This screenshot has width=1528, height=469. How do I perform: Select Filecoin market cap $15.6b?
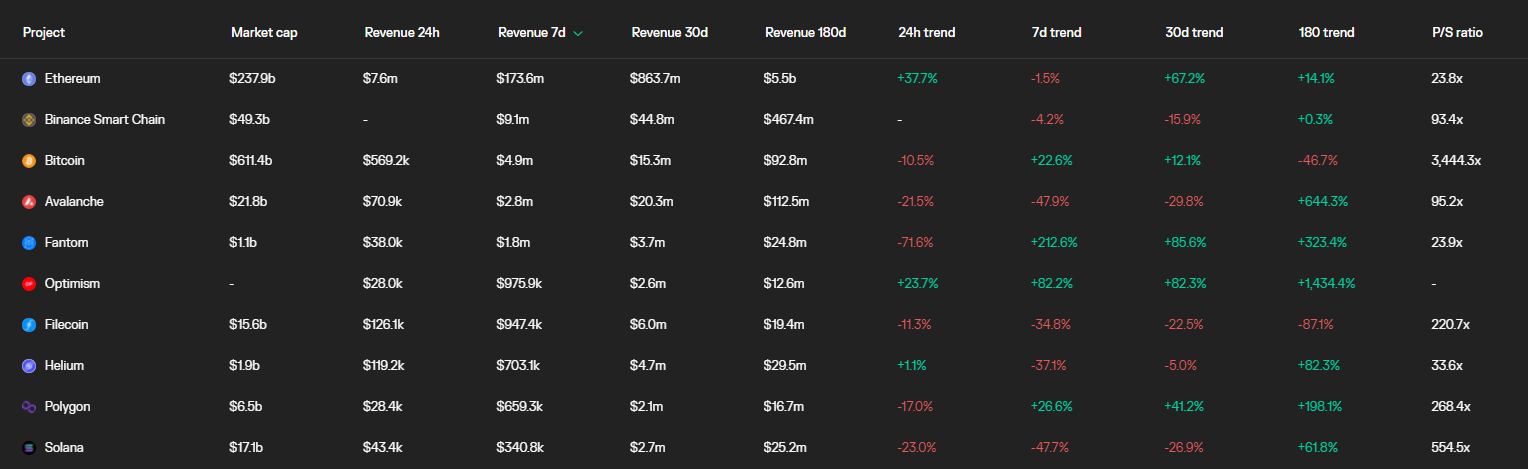tap(246, 324)
